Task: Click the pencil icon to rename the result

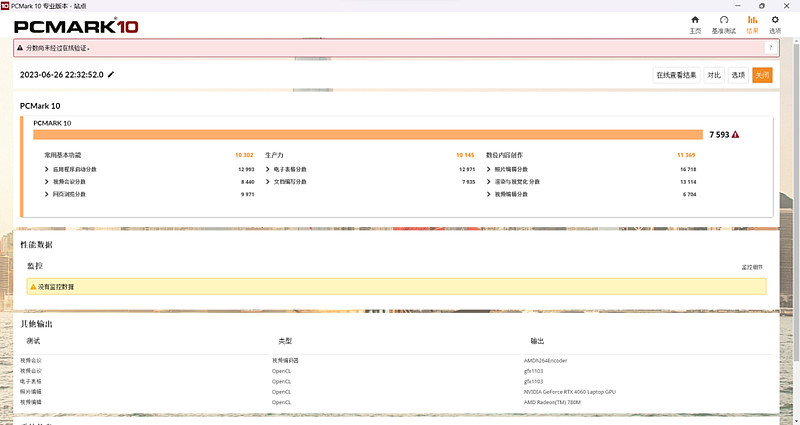Action: click(x=111, y=74)
